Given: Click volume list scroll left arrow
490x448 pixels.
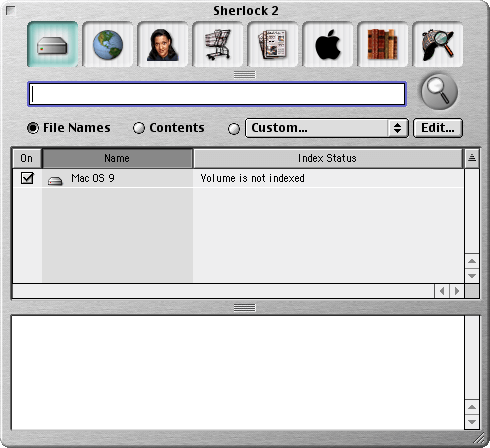Looking at the screenshot, I should (442, 291).
